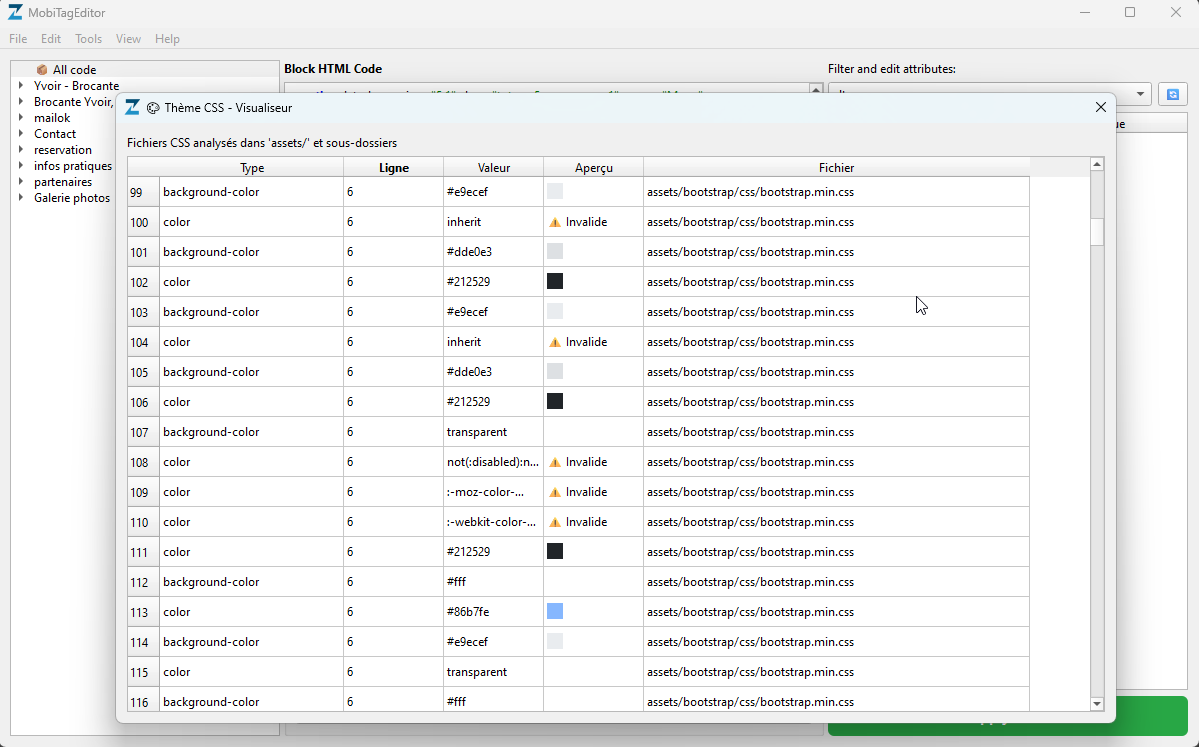The height and width of the screenshot is (747, 1199).
Task: Click the palette icon in the dialog title
Action: (x=153, y=108)
